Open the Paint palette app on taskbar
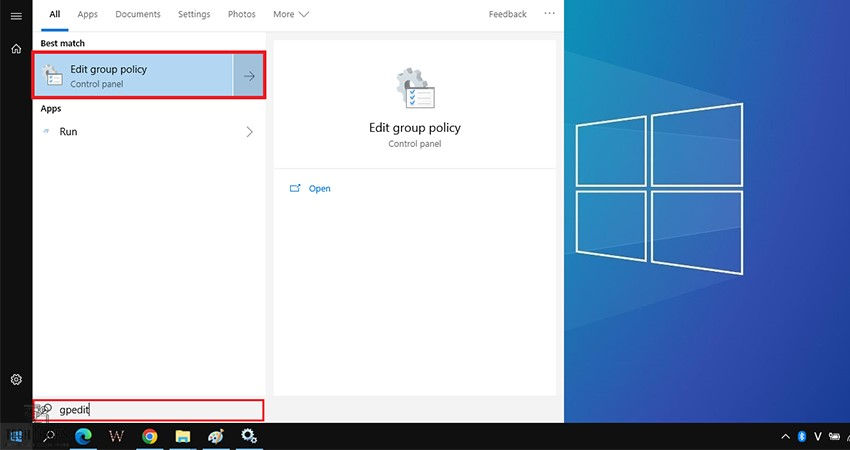 [x=216, y=436]
